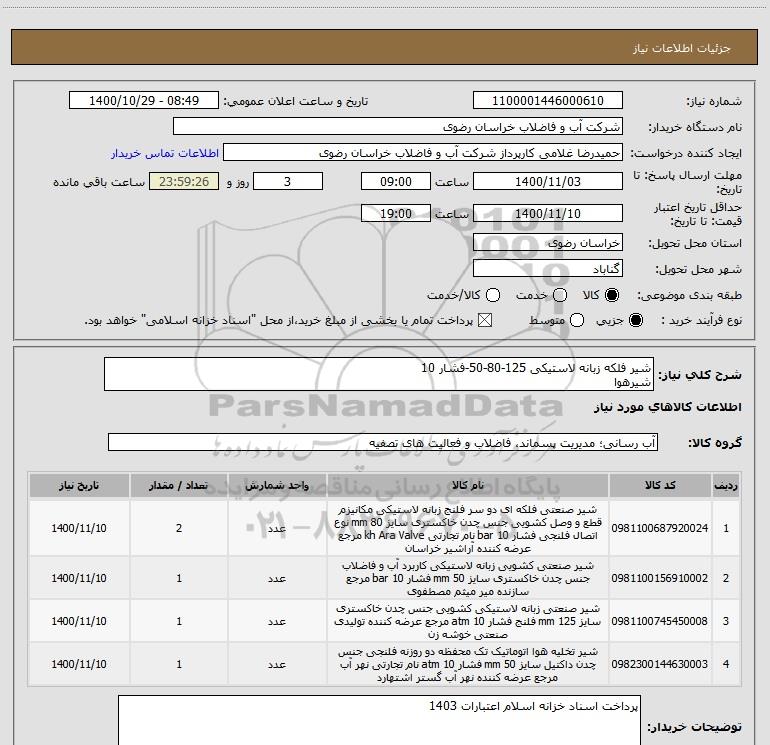770x745 pixels.
Task: Click the اطلاعات کالاهای مورد نیاز heading
Action: [x=667, y=408]
